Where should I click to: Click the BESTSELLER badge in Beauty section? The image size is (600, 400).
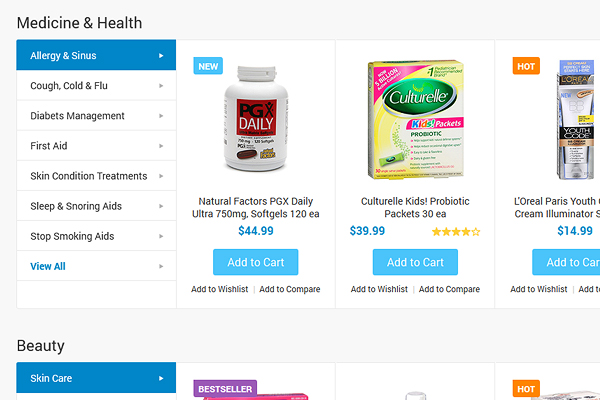225,388
